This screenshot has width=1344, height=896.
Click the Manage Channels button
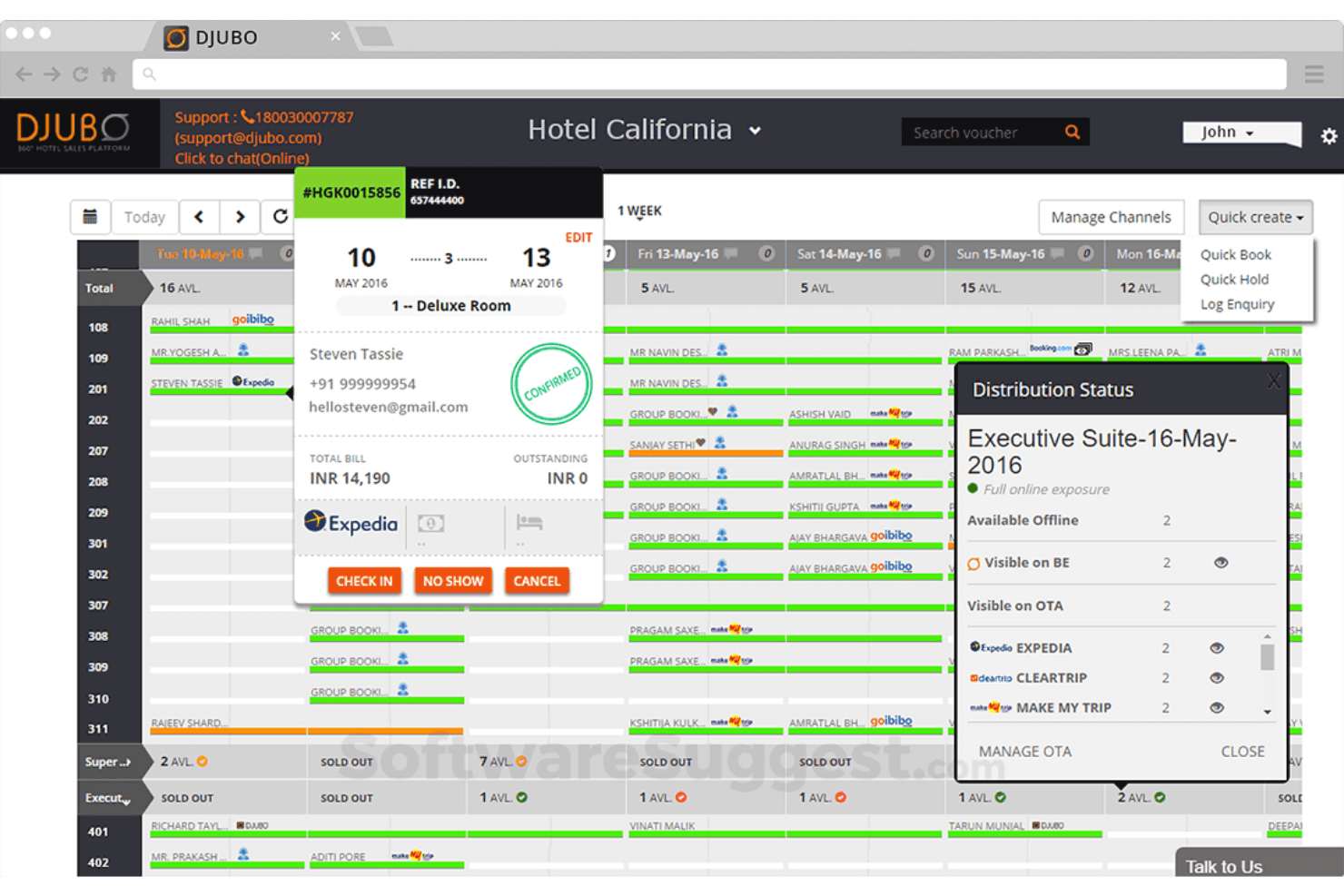[x=1111, y=217]
